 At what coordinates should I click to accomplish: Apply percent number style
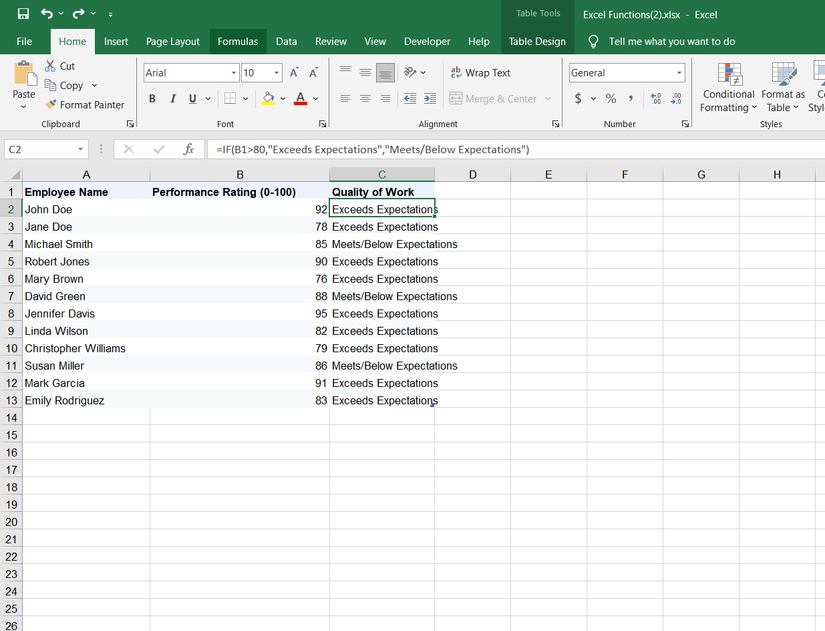click(x=610, y=98)
